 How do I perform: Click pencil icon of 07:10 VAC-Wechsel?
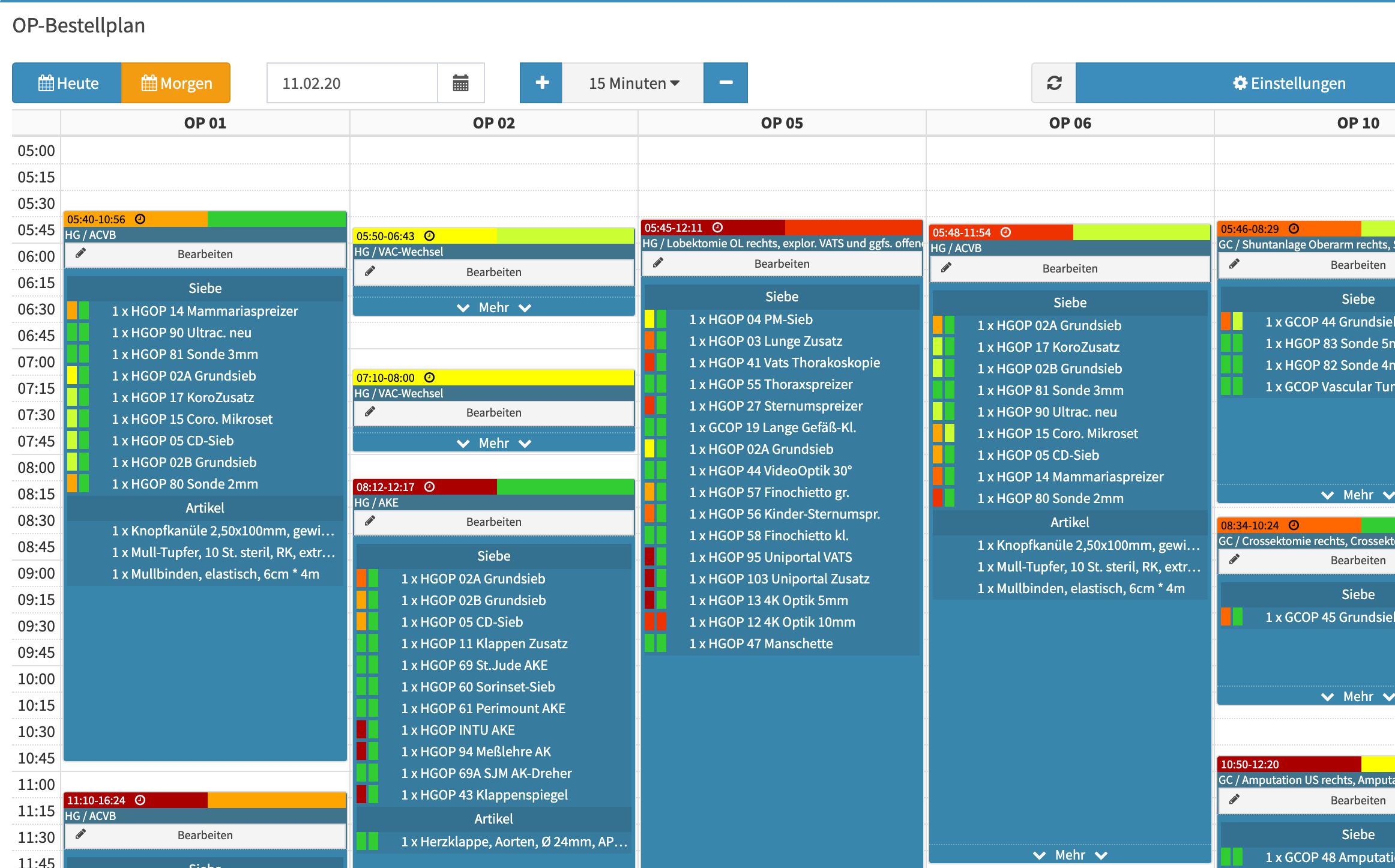point(370,412)
